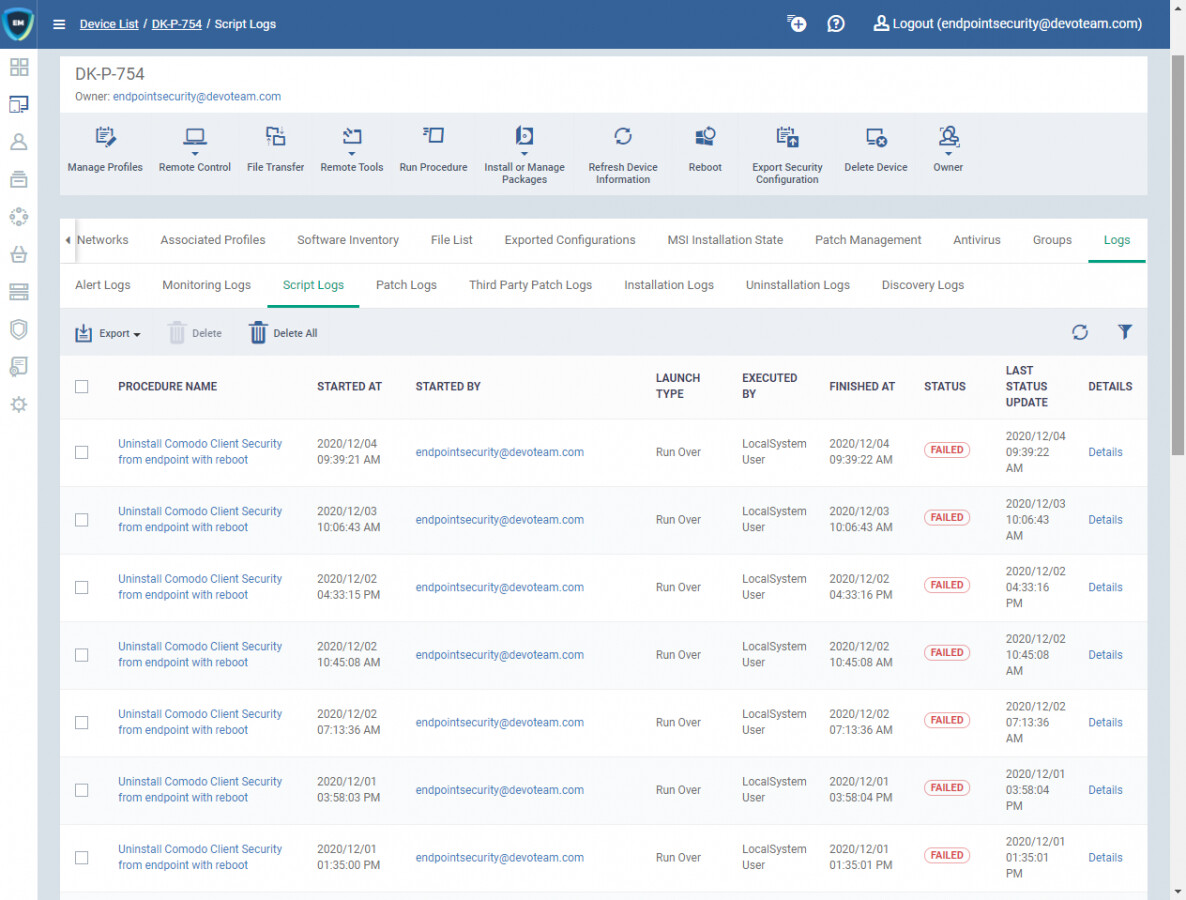This screenshot has height=900, width=1186.
Task: Open the License/Certificate sidebar icon
Action: pyautogui.click(x=19, y=367)
